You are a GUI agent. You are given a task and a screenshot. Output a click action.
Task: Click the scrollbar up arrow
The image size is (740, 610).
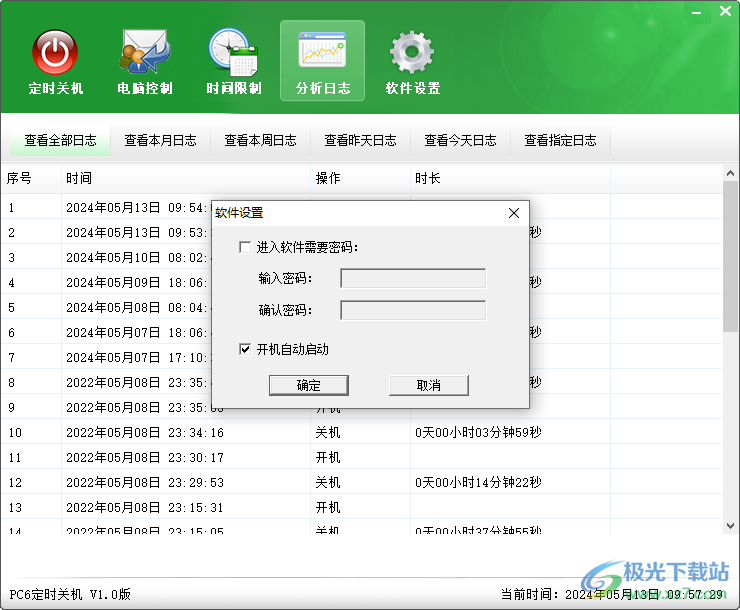[x=730, y=173]
